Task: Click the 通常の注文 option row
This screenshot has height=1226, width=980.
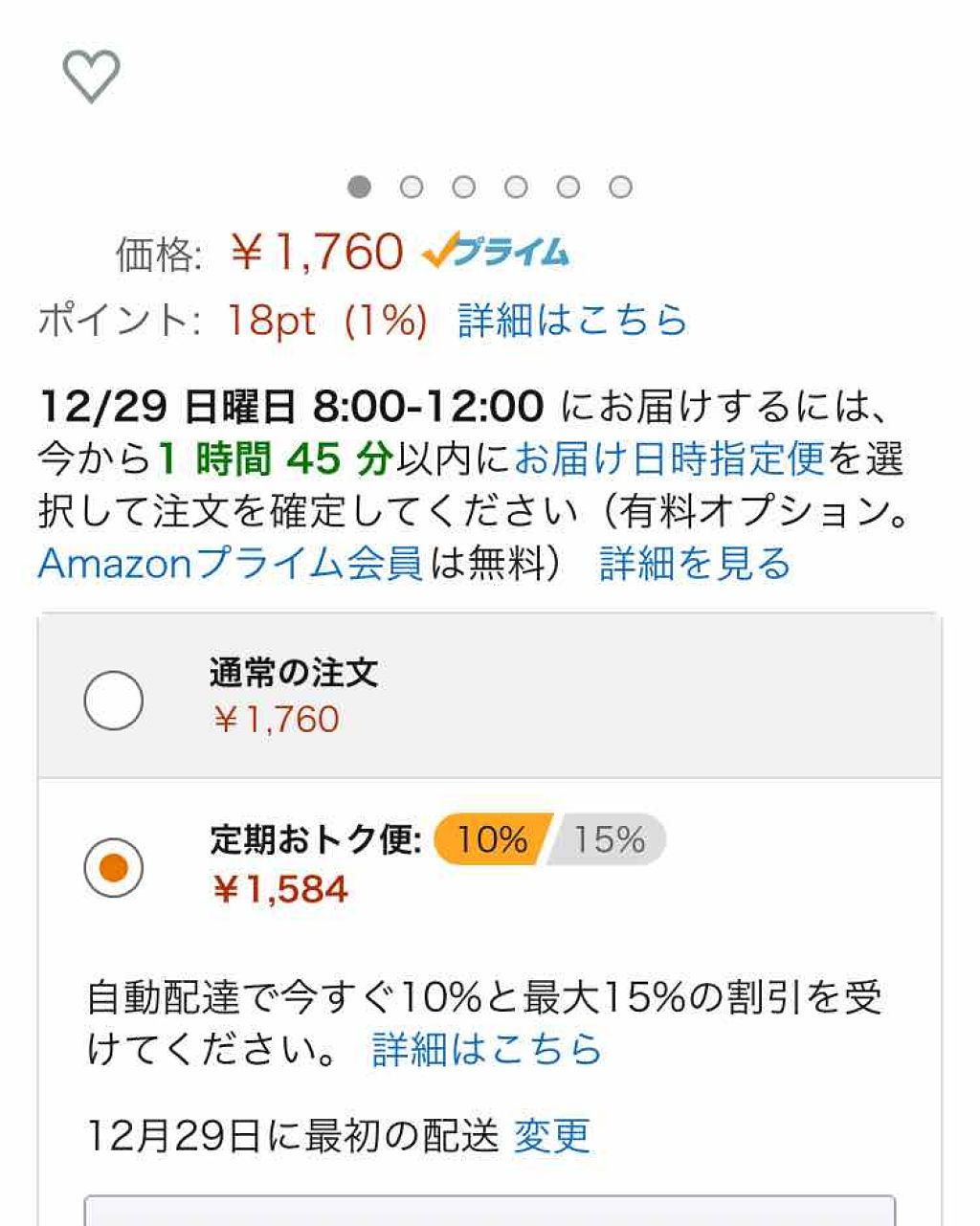Action: (x=383, y=698)
